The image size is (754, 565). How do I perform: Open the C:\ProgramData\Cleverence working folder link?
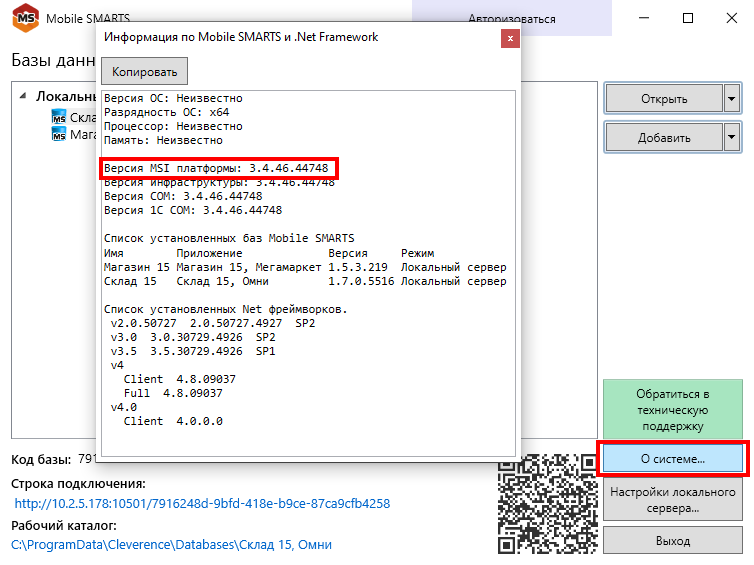(x=171, y=544)
